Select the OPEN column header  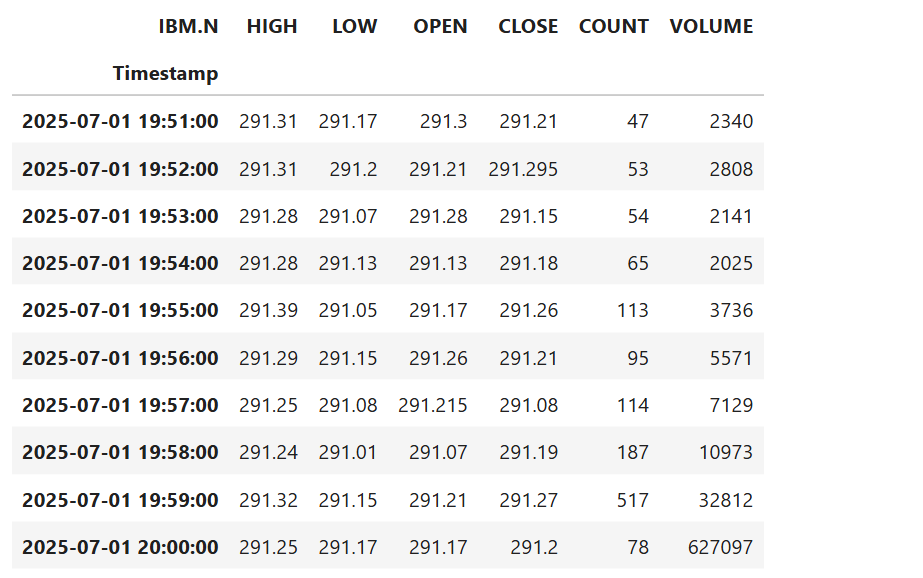tap(440, 26)
